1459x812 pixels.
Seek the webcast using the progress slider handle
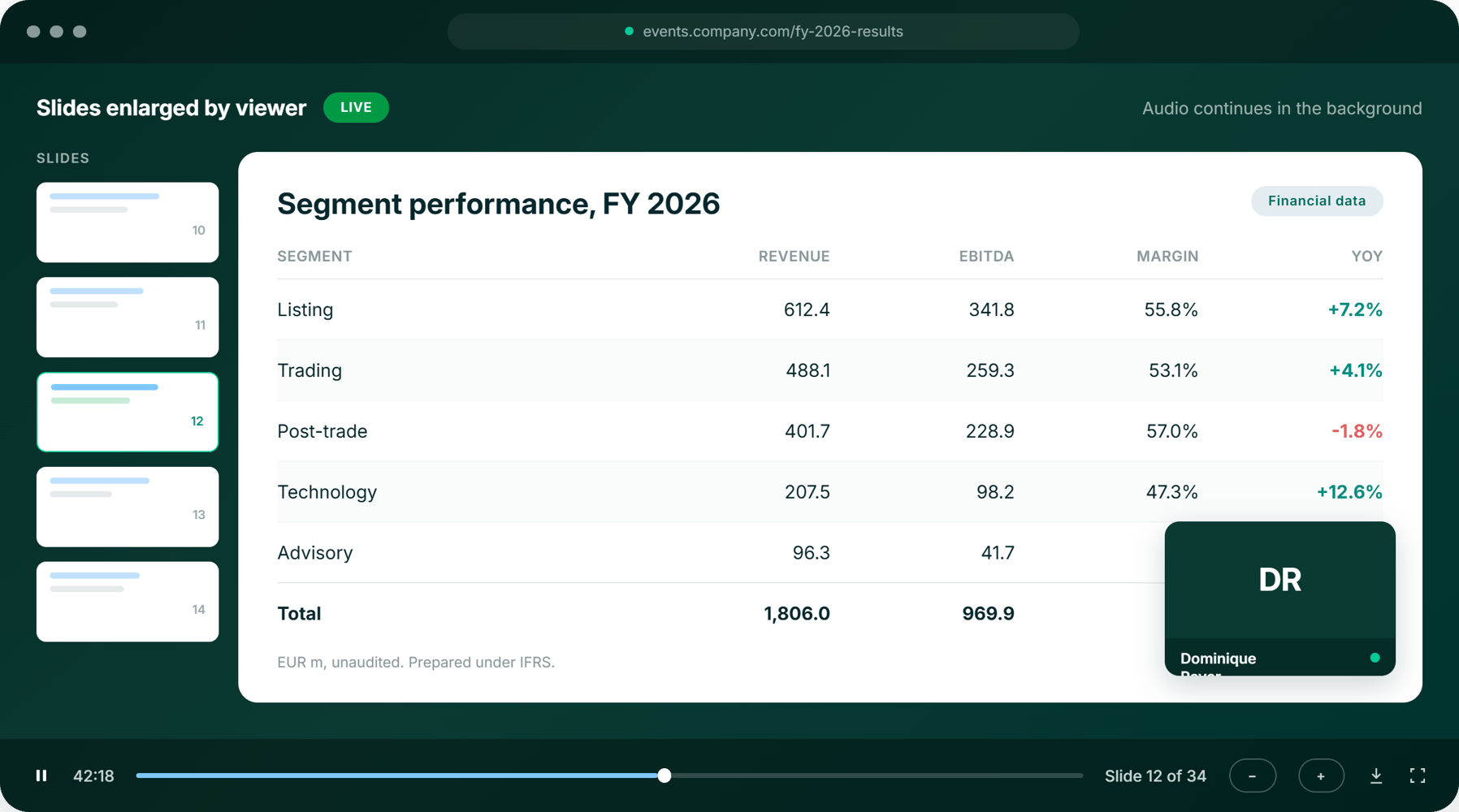coord(665,775)
